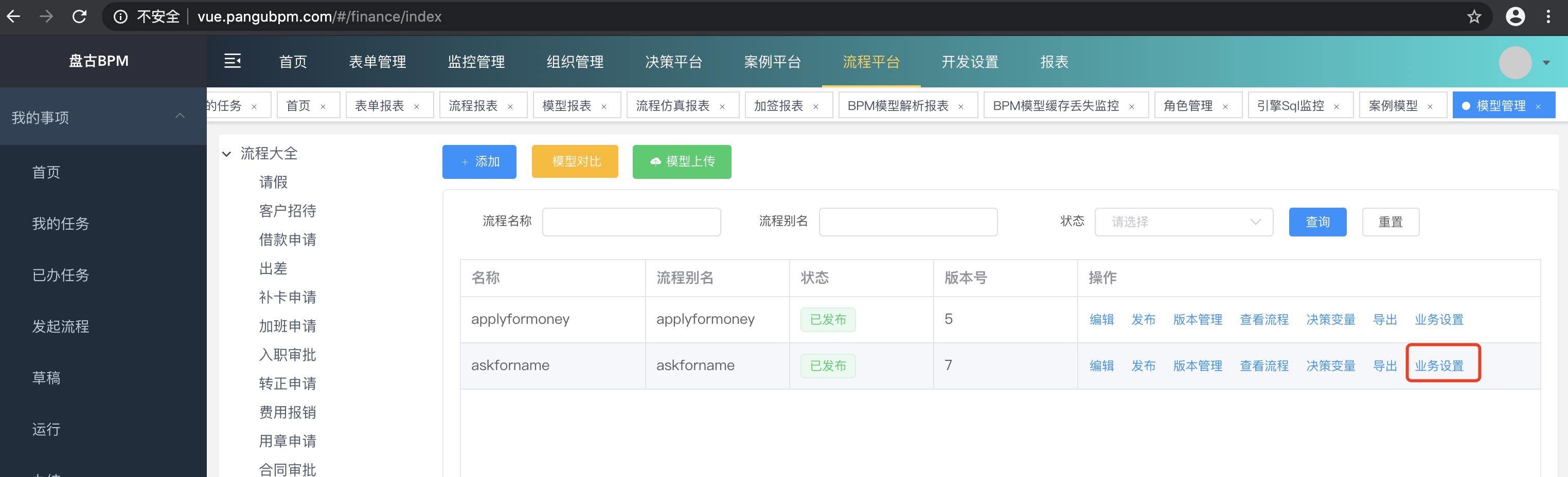This screenshot has height=477, width=1568.
Task: Open 版本管理 for askforname row
Action: coord(1197,365)
